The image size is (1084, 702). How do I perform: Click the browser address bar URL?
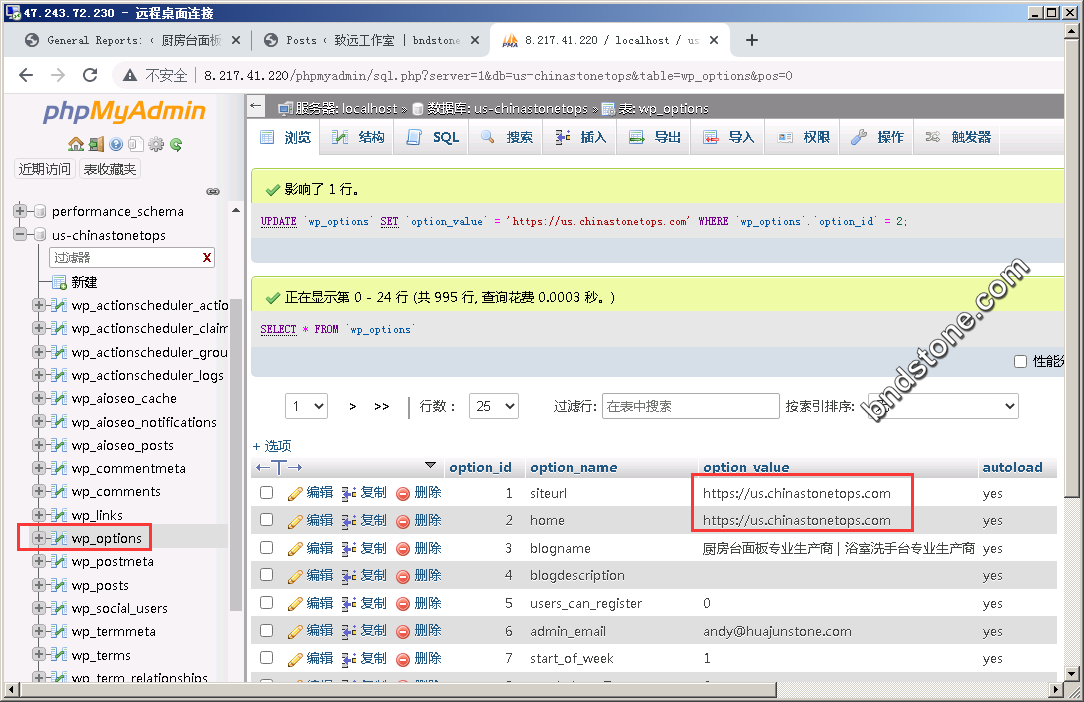(x=498, y=75)
